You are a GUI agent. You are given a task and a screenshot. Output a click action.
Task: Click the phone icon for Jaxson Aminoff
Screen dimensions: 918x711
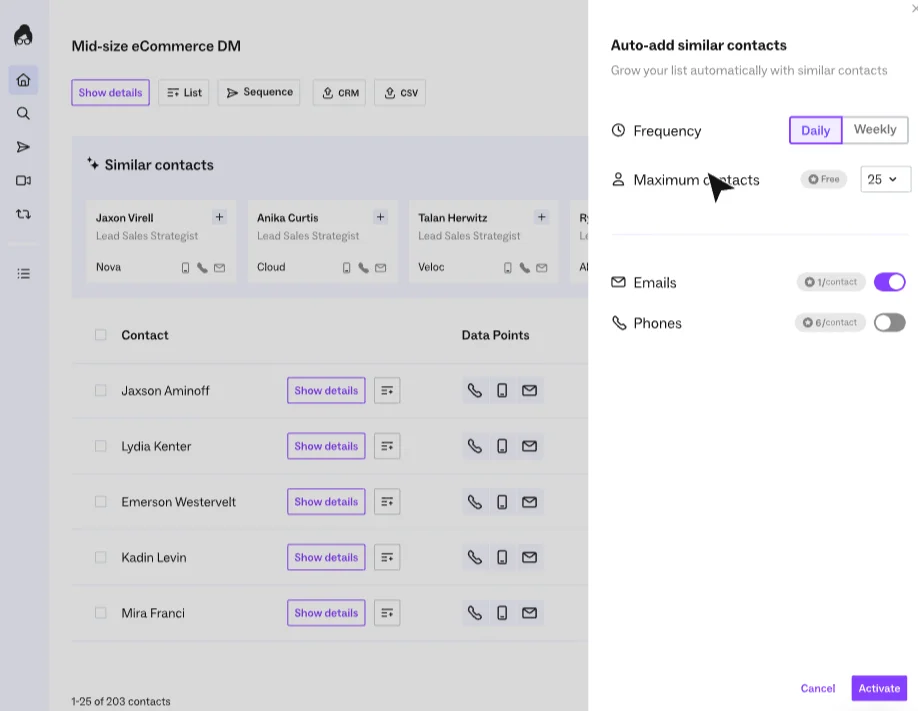[475, 391]
